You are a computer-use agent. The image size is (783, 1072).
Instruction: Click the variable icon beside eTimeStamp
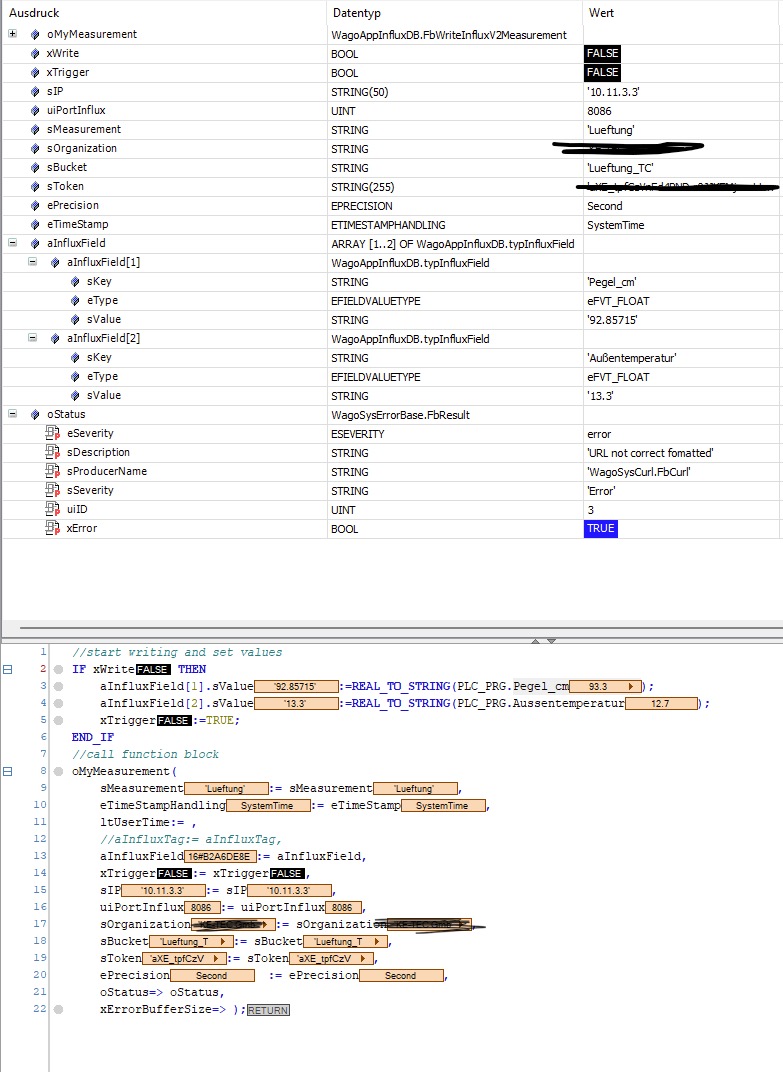pyautogui.click(x=35, y=224)
